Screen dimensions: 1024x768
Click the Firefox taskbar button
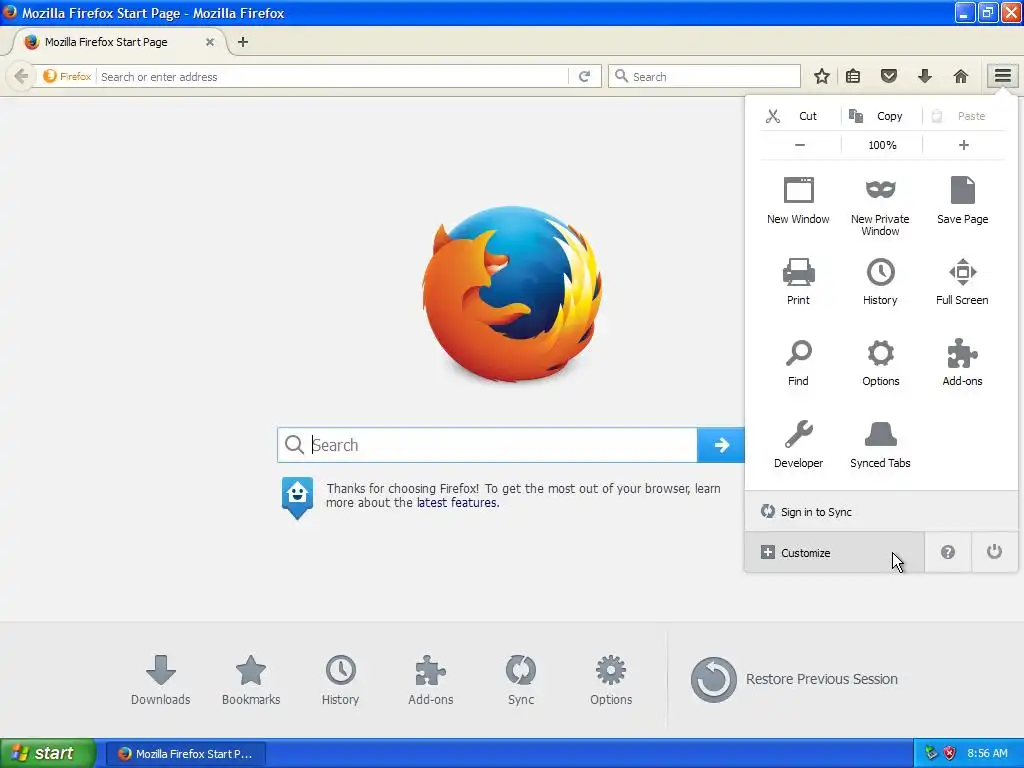click(185, 754)
